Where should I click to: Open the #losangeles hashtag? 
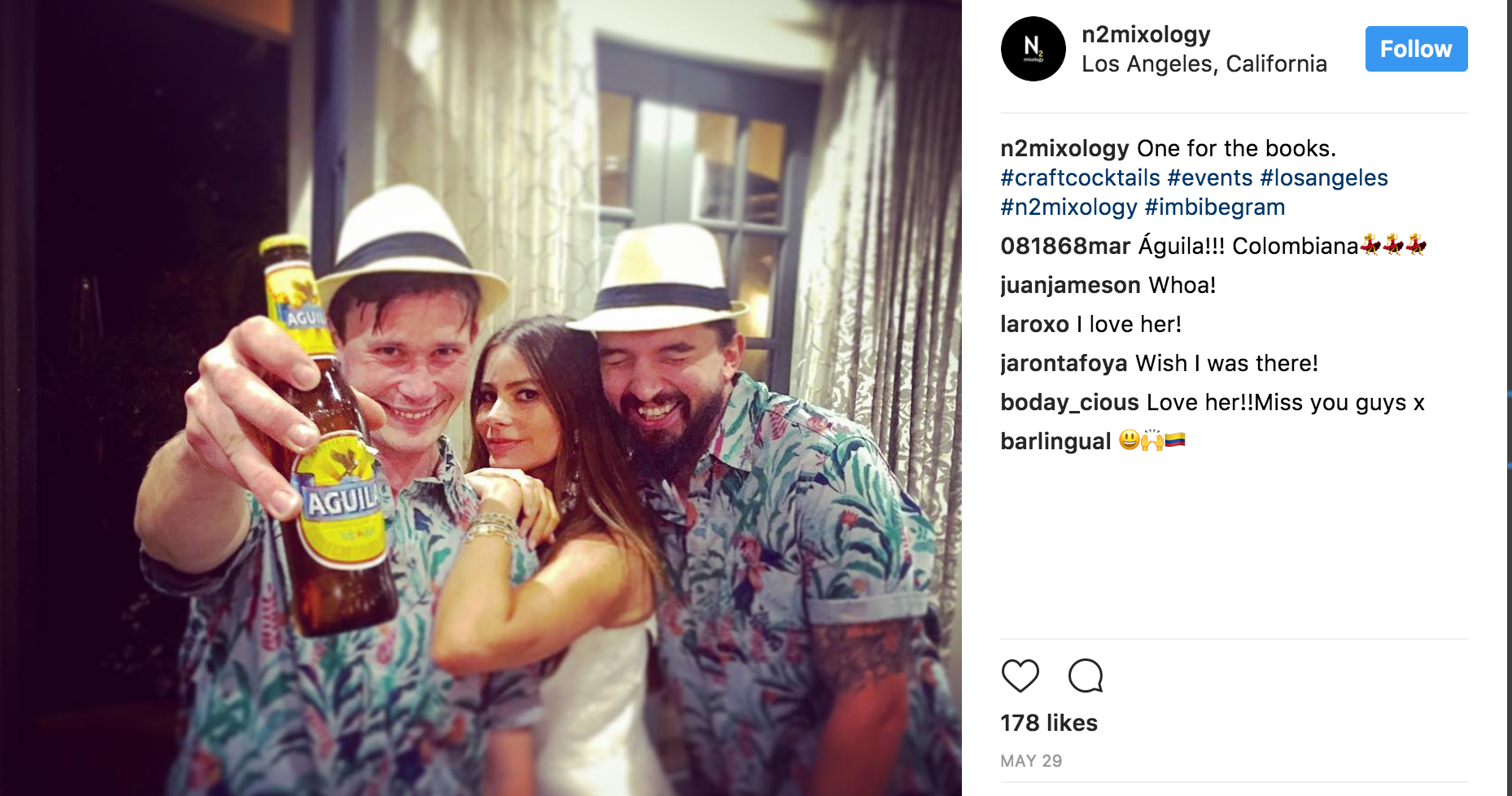click(1324, 177)
